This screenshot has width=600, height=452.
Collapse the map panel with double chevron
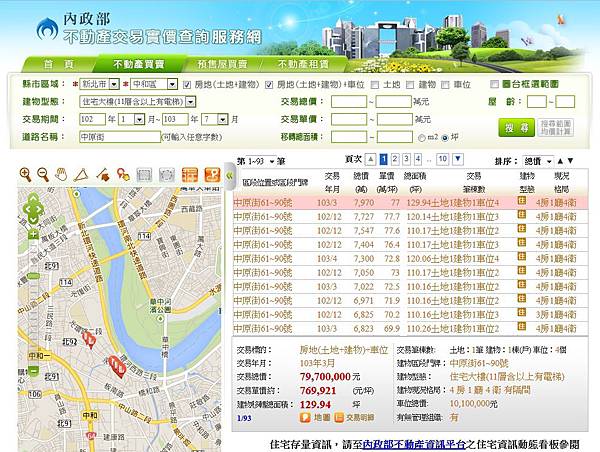(230, 176)
